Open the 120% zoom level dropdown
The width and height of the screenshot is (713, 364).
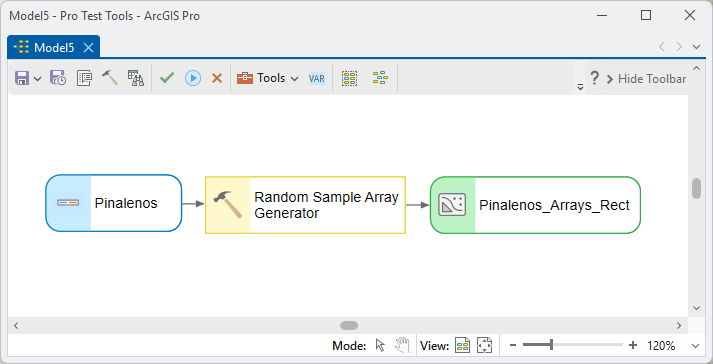click(695, 346)
